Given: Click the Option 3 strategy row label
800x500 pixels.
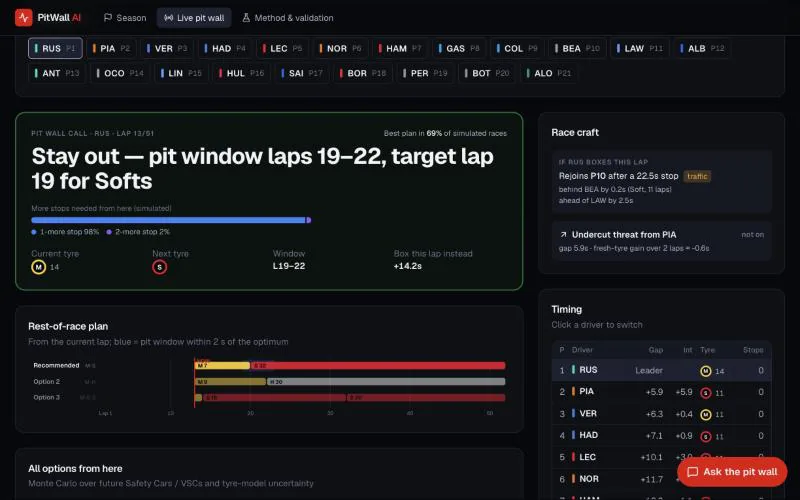Looking at the screenshot, I should (46, 397).
